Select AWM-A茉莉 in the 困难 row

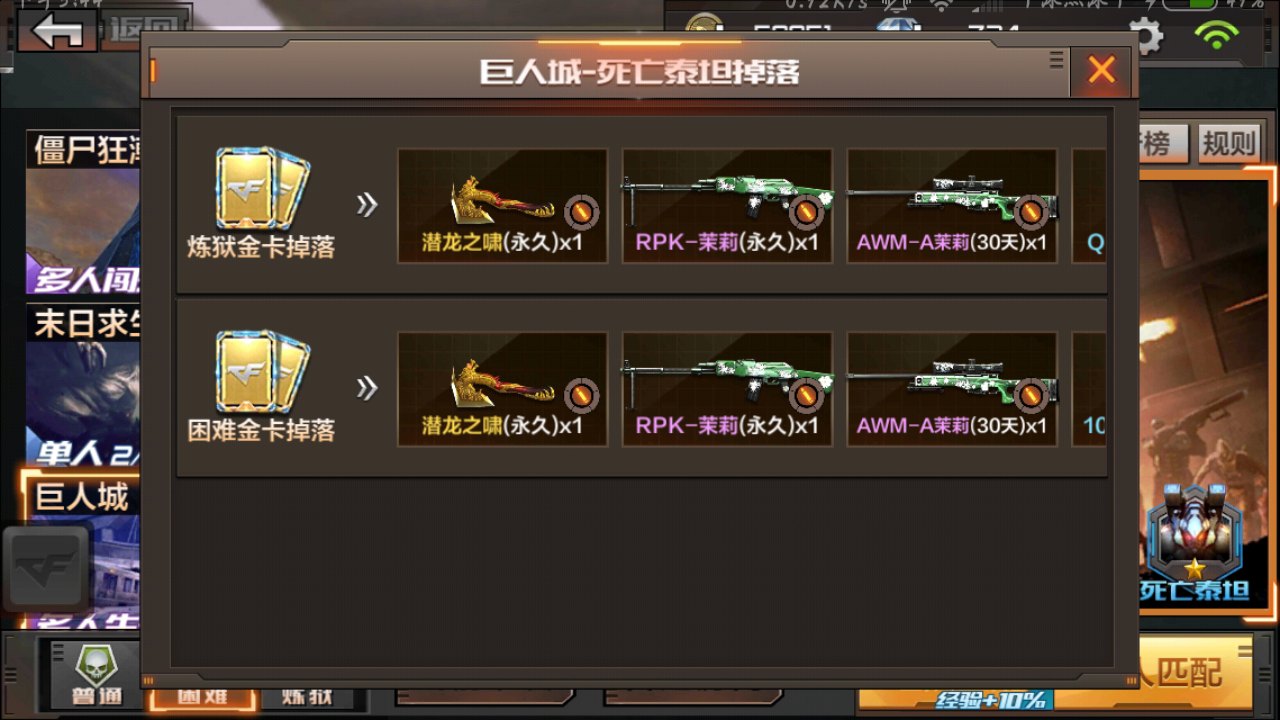click(x=952, y=389)
